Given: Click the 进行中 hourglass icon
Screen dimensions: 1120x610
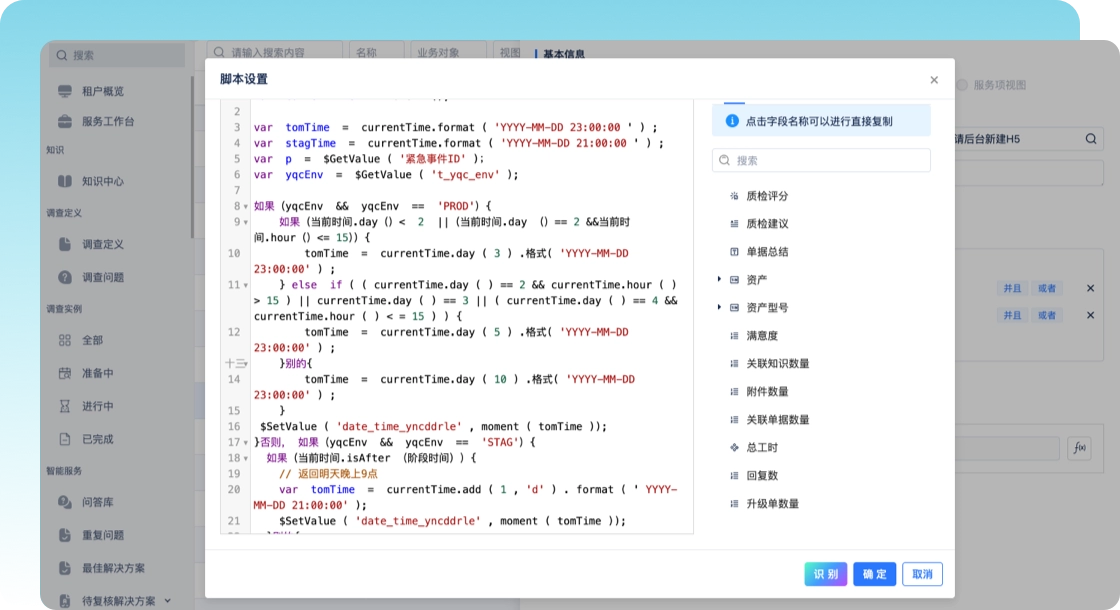Looking at the screenshot, I should 65,406.
